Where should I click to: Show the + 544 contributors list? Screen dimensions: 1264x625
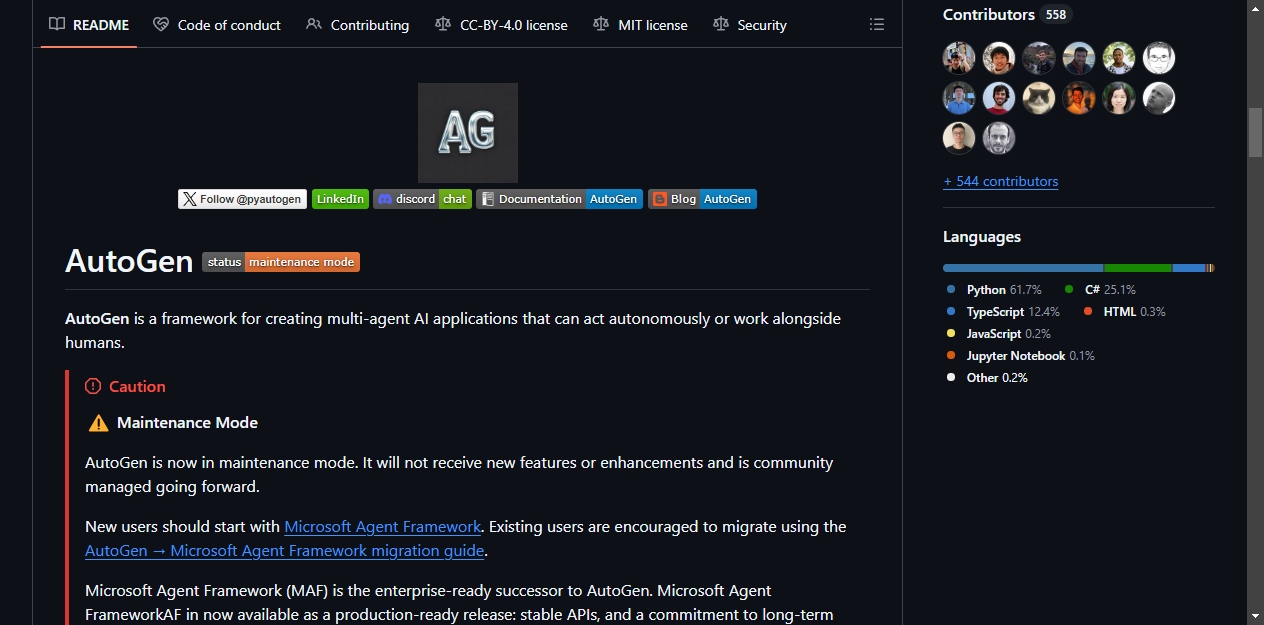pos(1000,181)
